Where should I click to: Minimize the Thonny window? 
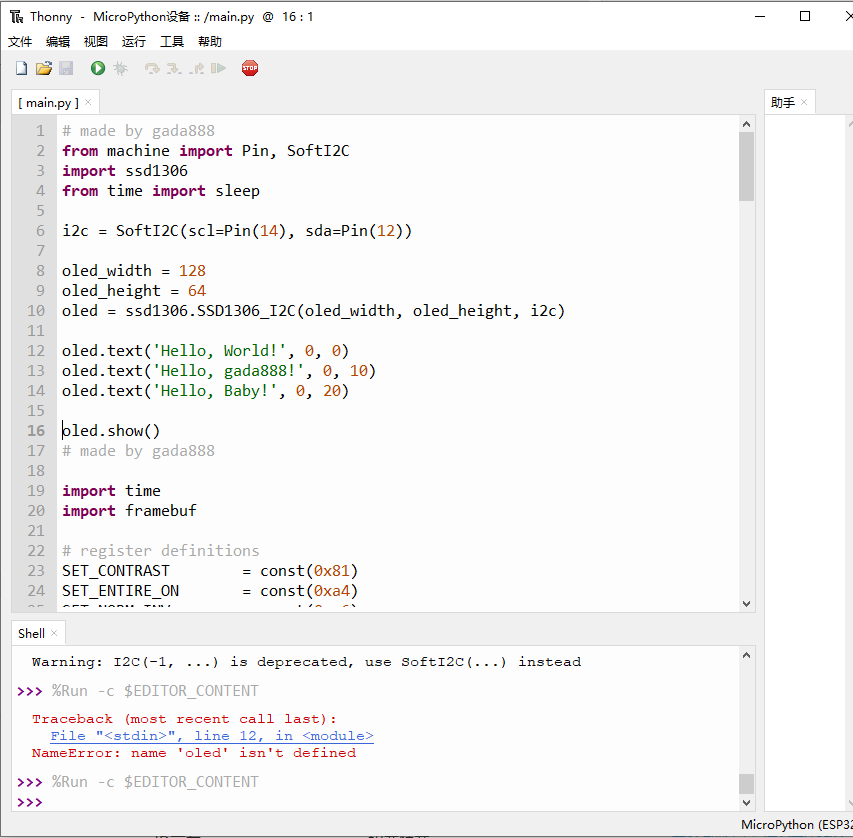pos(760,16)
